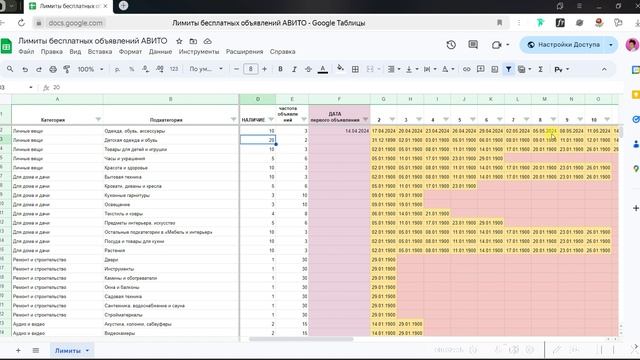Undo the last action
This screenshot has width=640, height=360.
tap(25, 70)
